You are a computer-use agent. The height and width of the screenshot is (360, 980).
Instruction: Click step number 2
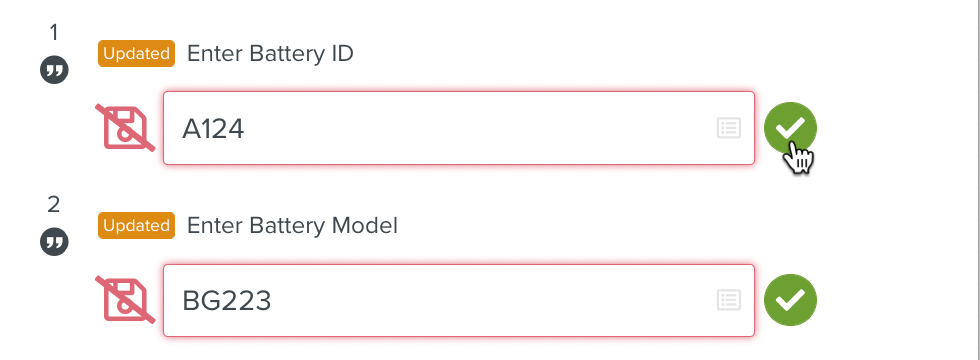pyautogui.click(x=54, y=204)
